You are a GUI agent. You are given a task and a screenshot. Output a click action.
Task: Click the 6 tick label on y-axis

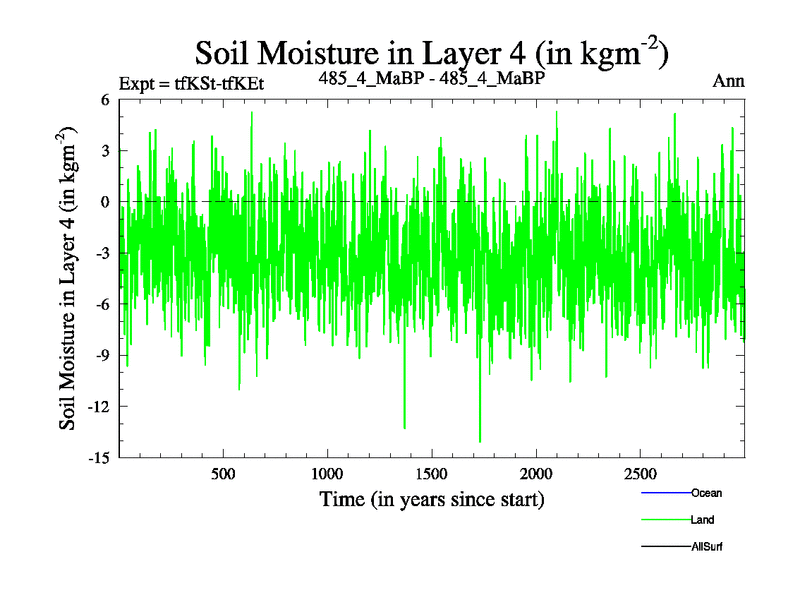[104, 100]
